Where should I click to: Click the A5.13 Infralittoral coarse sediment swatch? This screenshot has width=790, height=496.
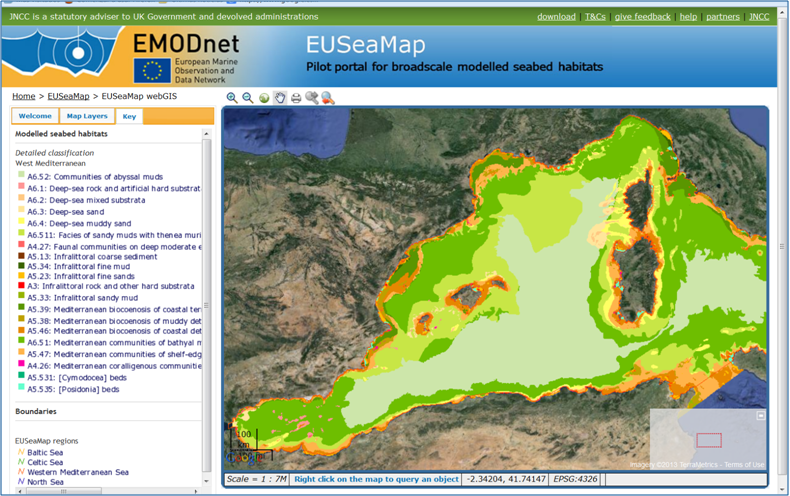tap(21, 256)
